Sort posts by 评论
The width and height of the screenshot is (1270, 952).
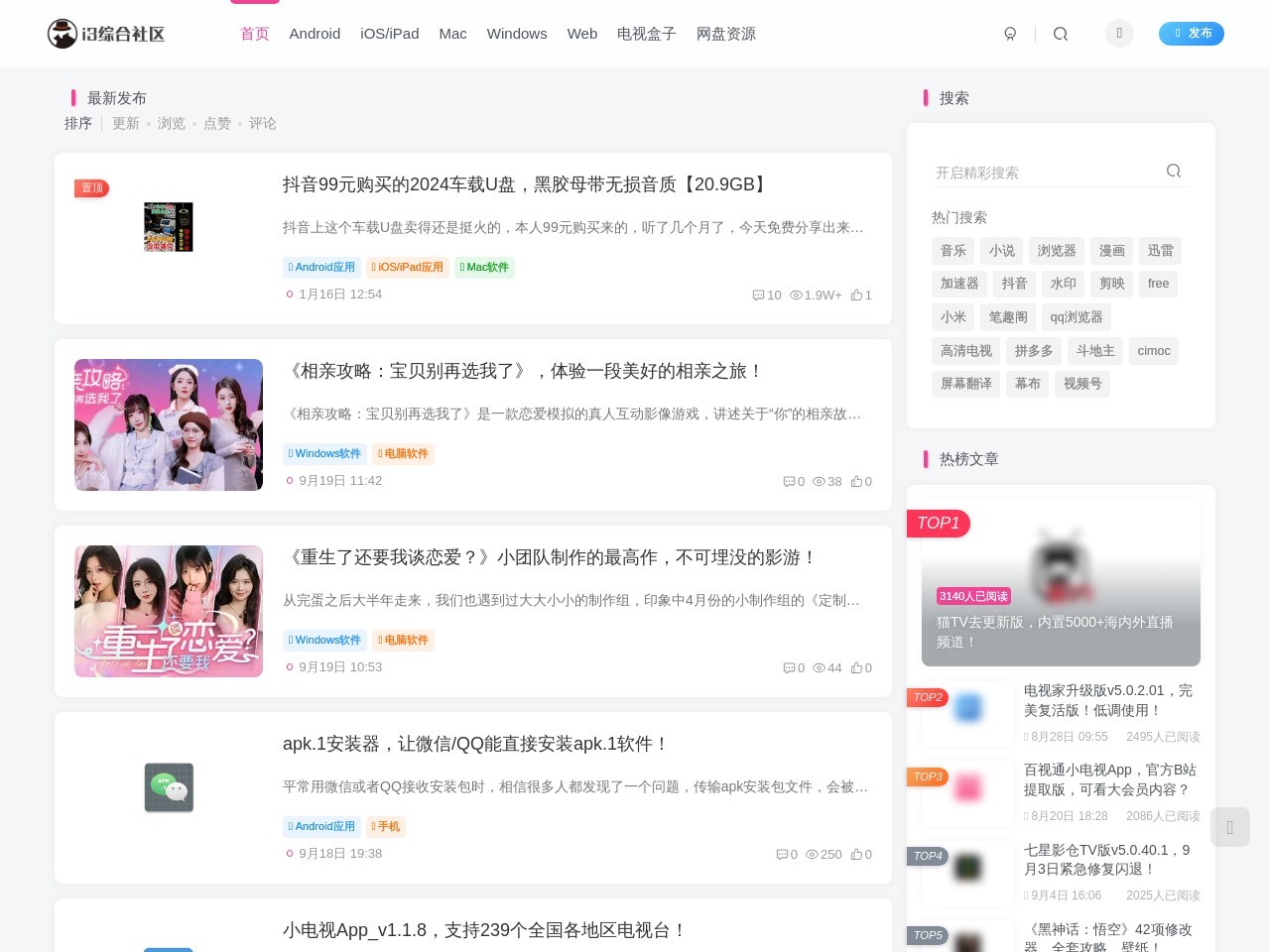pyautogui.click(x=263, y=124)
